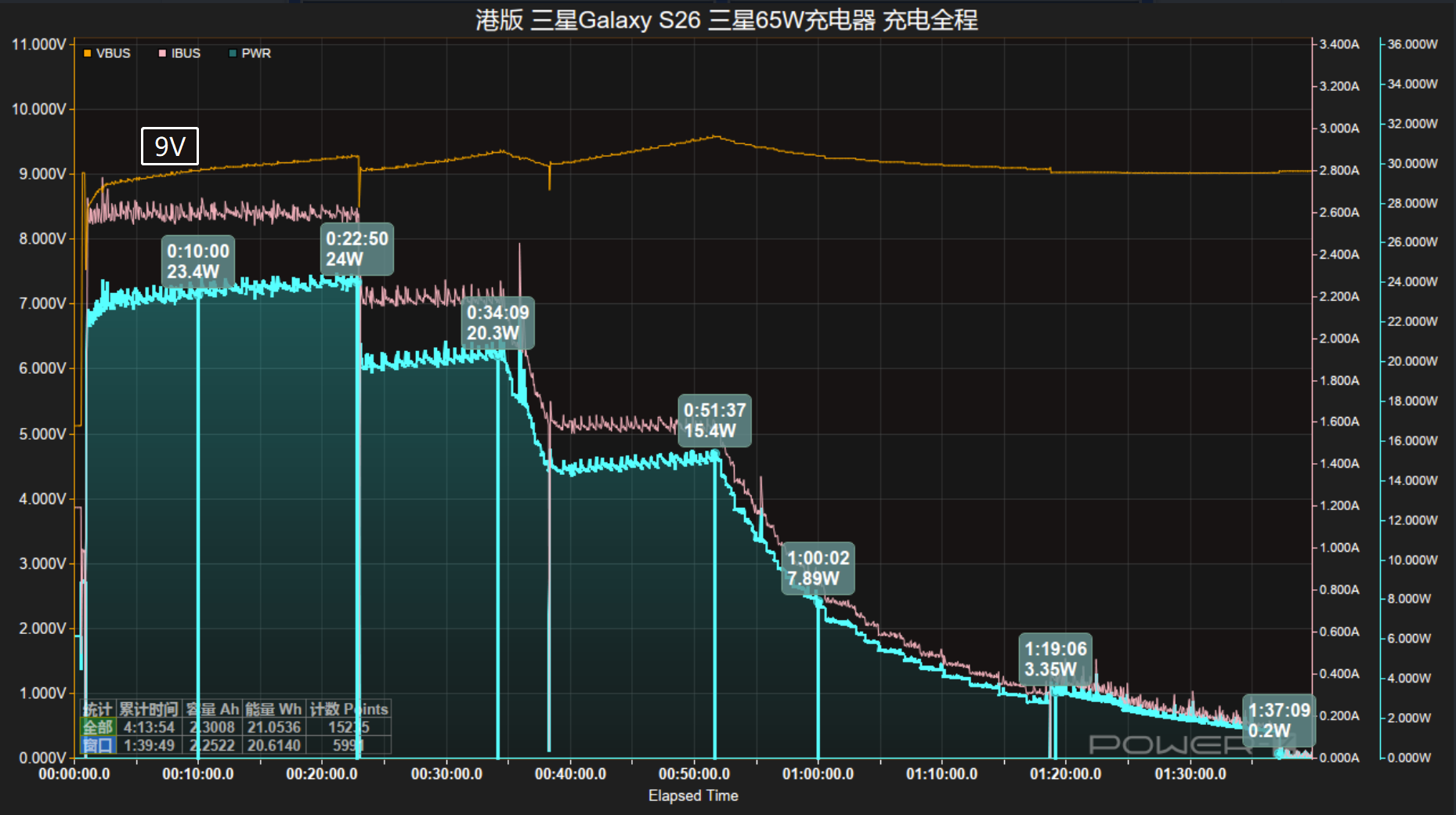The width and height of the screenshot is (1456, 815).
Task: Select the blue 窗口 statistics row header
Action: coord(99,745)
